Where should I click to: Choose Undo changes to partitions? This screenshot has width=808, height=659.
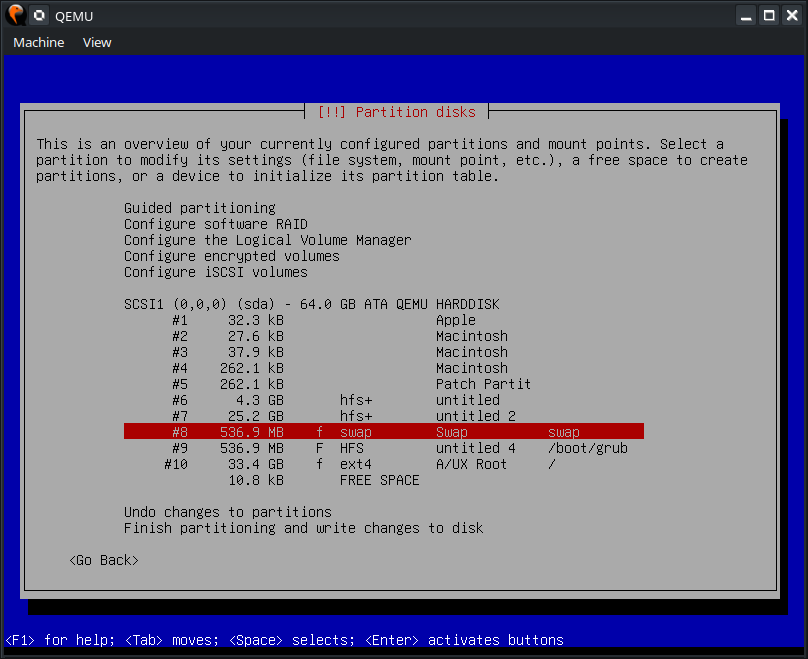click(x=227, y=512)
